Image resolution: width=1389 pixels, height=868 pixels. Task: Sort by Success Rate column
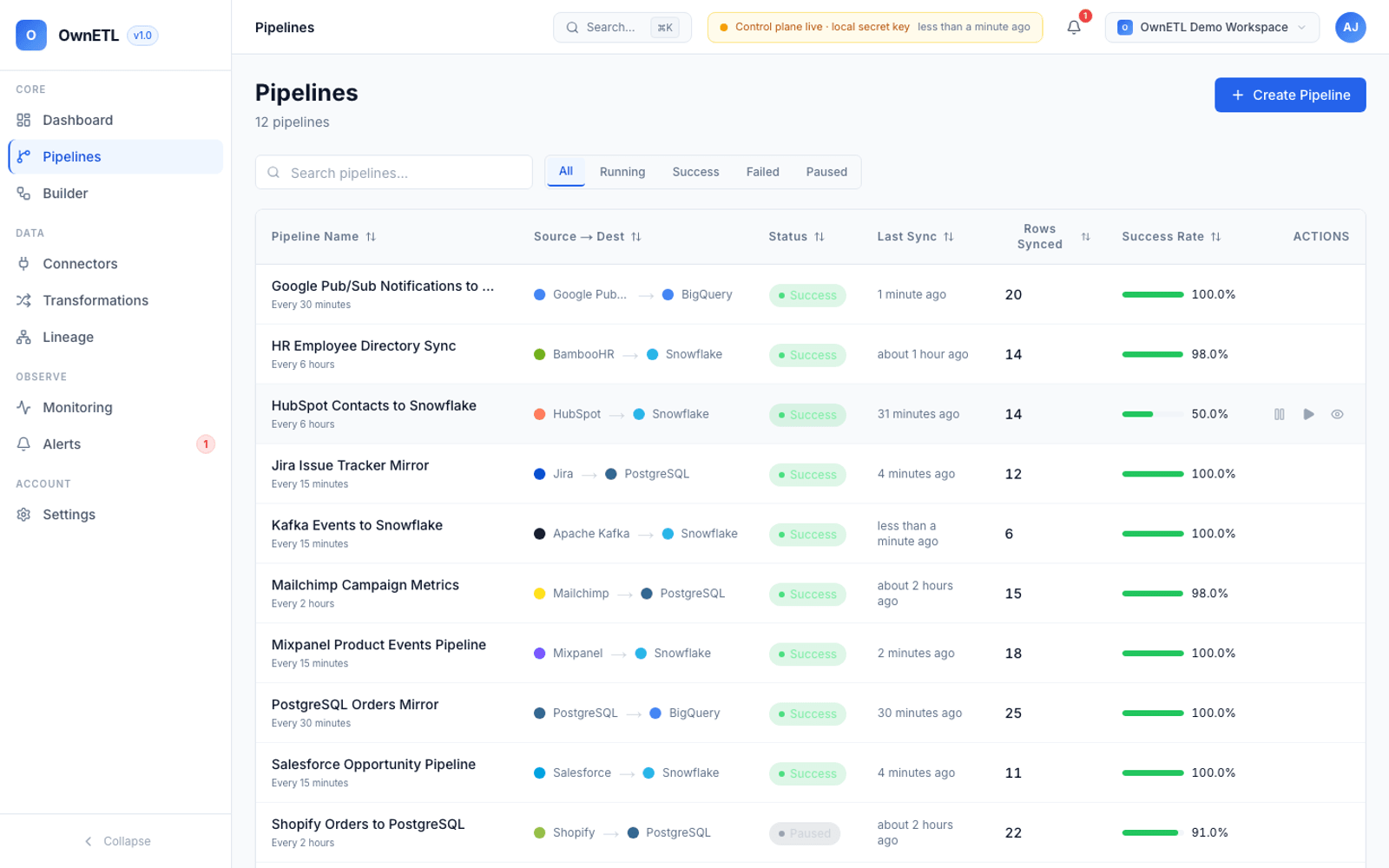[1171, 237]
